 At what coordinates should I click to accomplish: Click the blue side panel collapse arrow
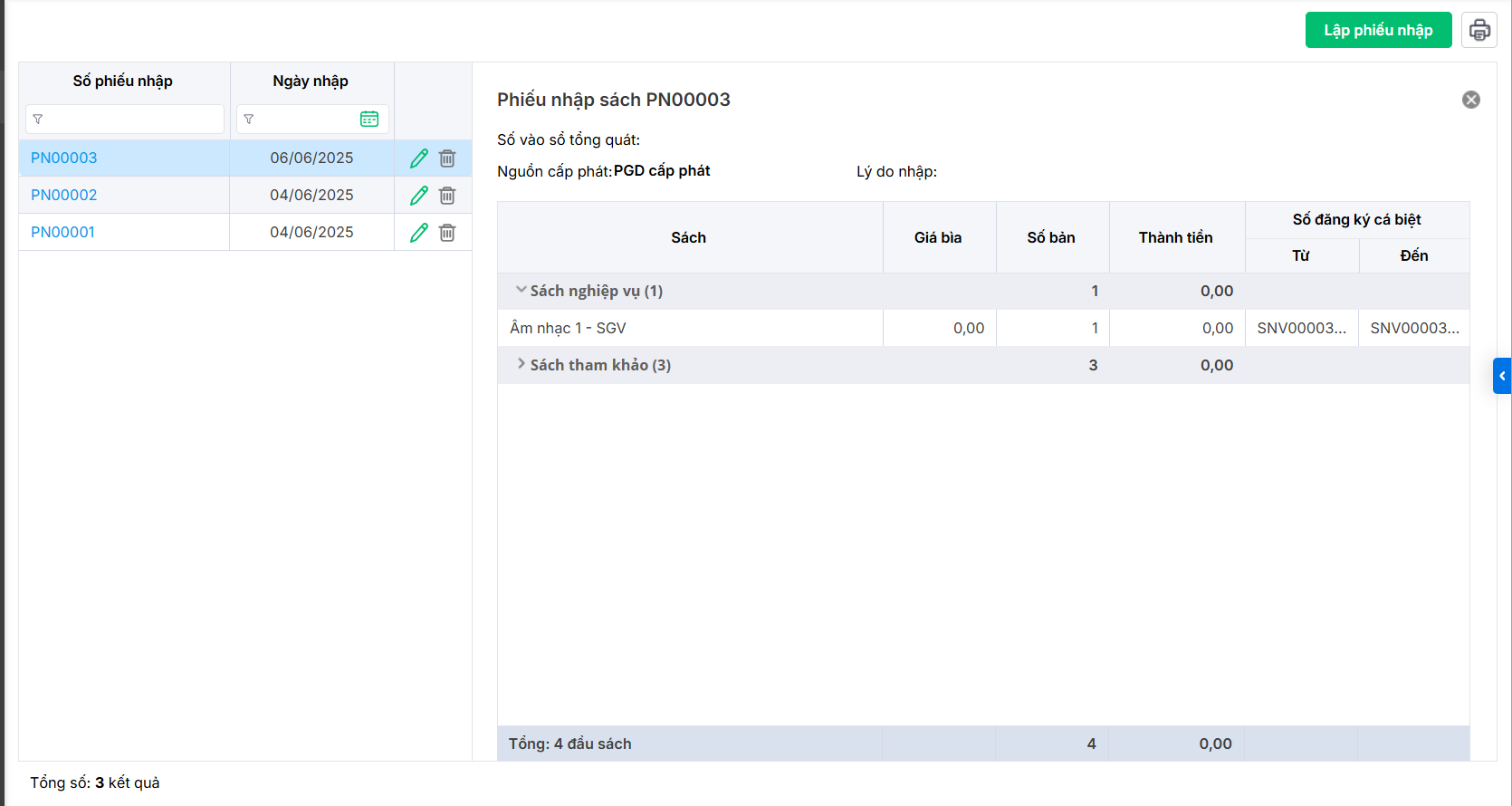(x=1502, y=376)
